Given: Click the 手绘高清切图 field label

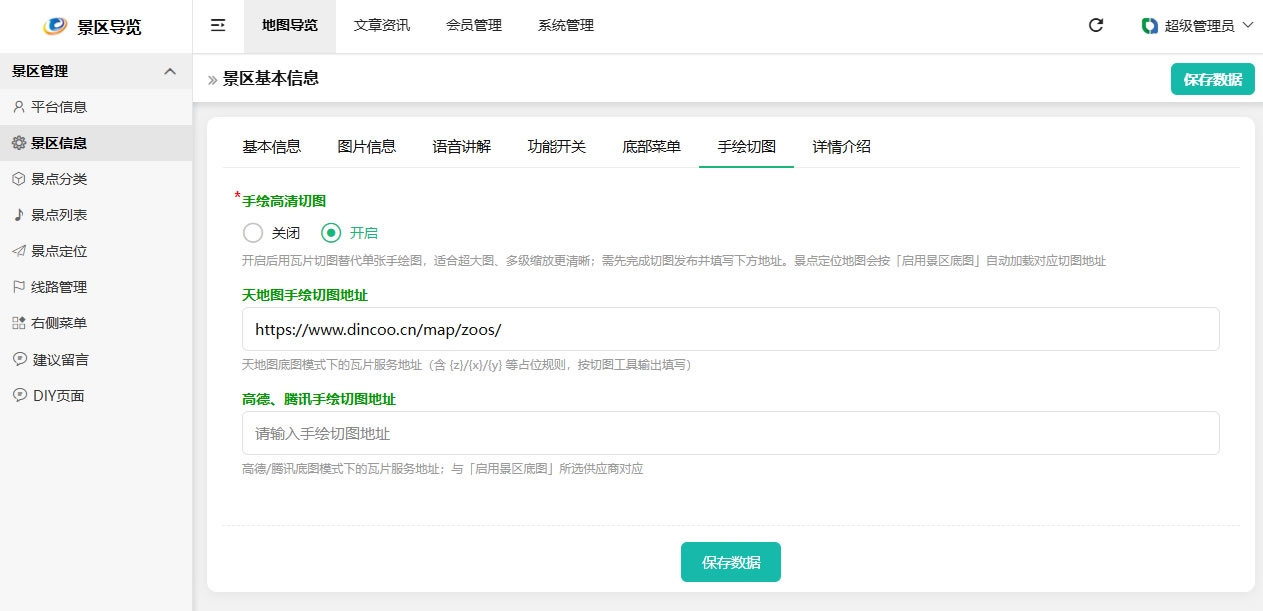Looking at the screenshot, I should (x=284, y=200).
